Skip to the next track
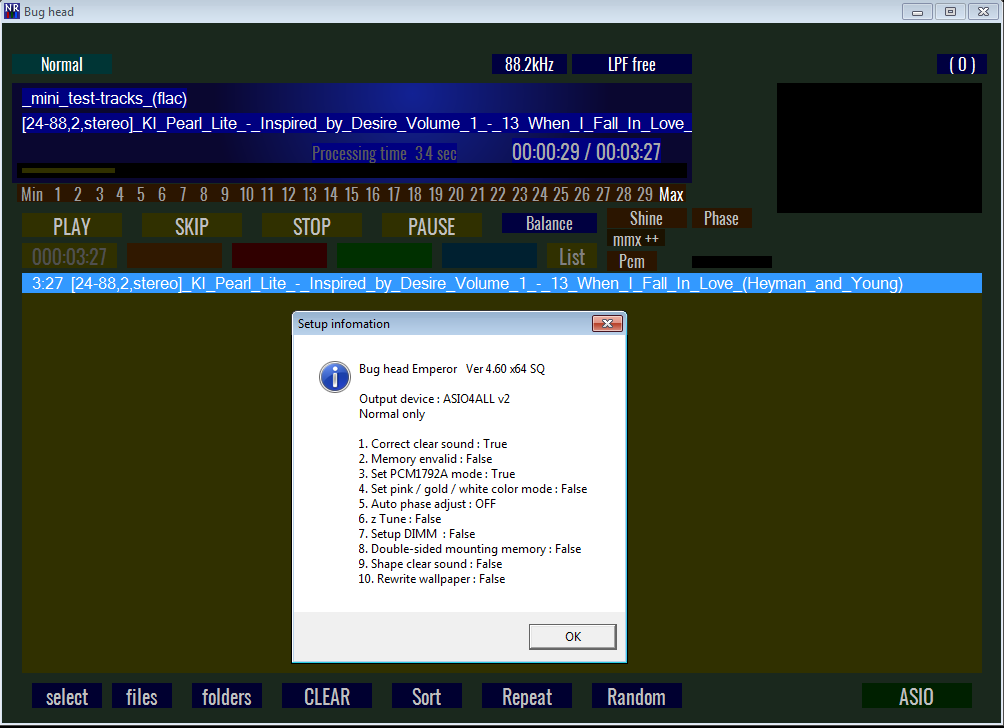This screenshot has height=728, width=1004. tap(191, 226)
